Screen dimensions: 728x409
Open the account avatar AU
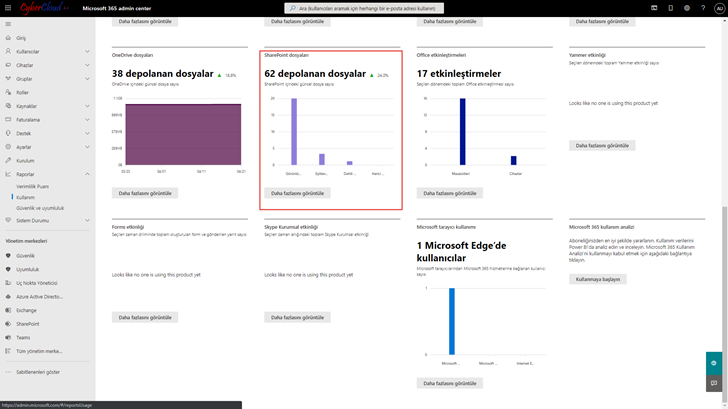click(719, 8)
